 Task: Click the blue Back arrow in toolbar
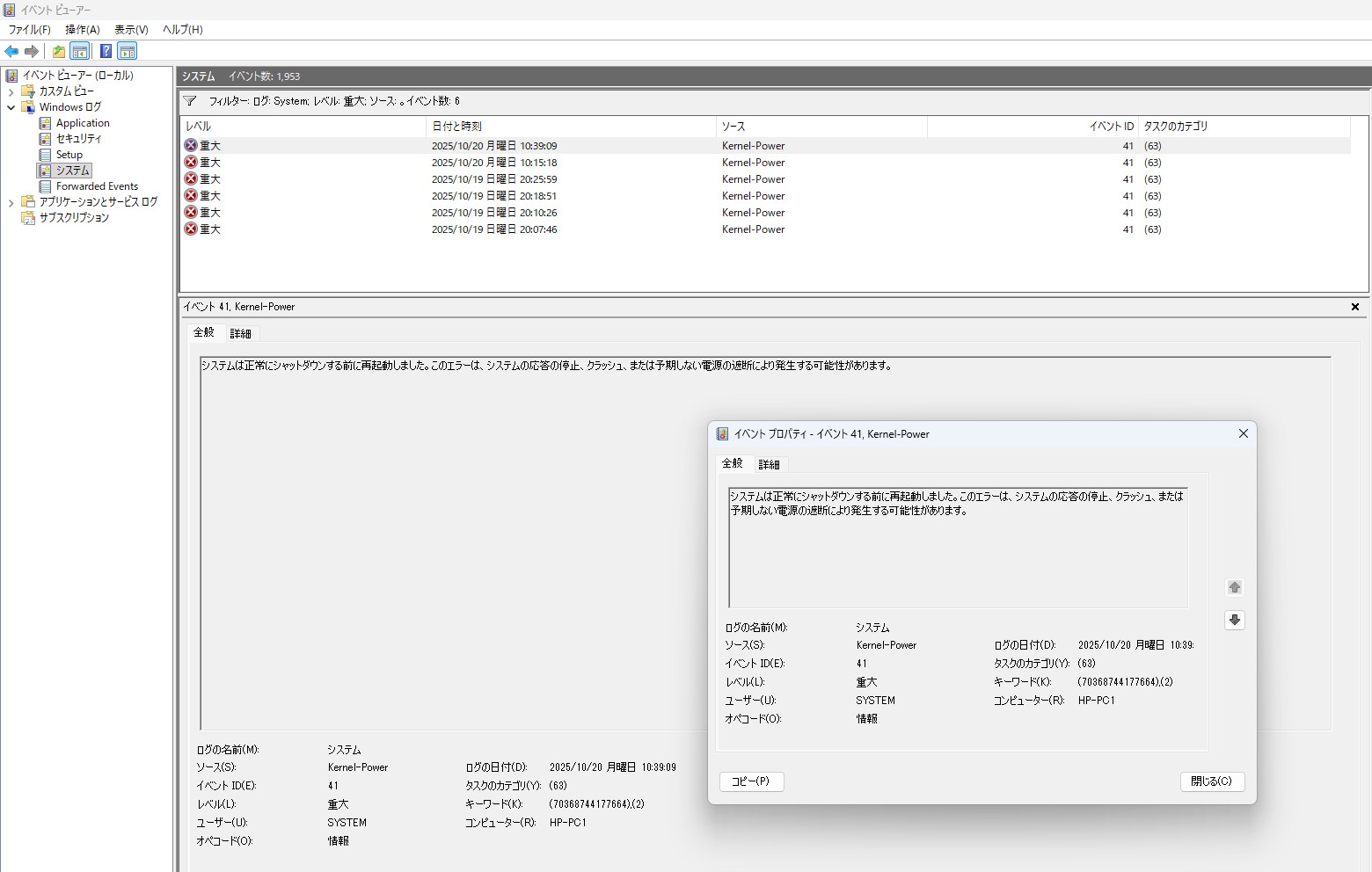click(11, 51)
